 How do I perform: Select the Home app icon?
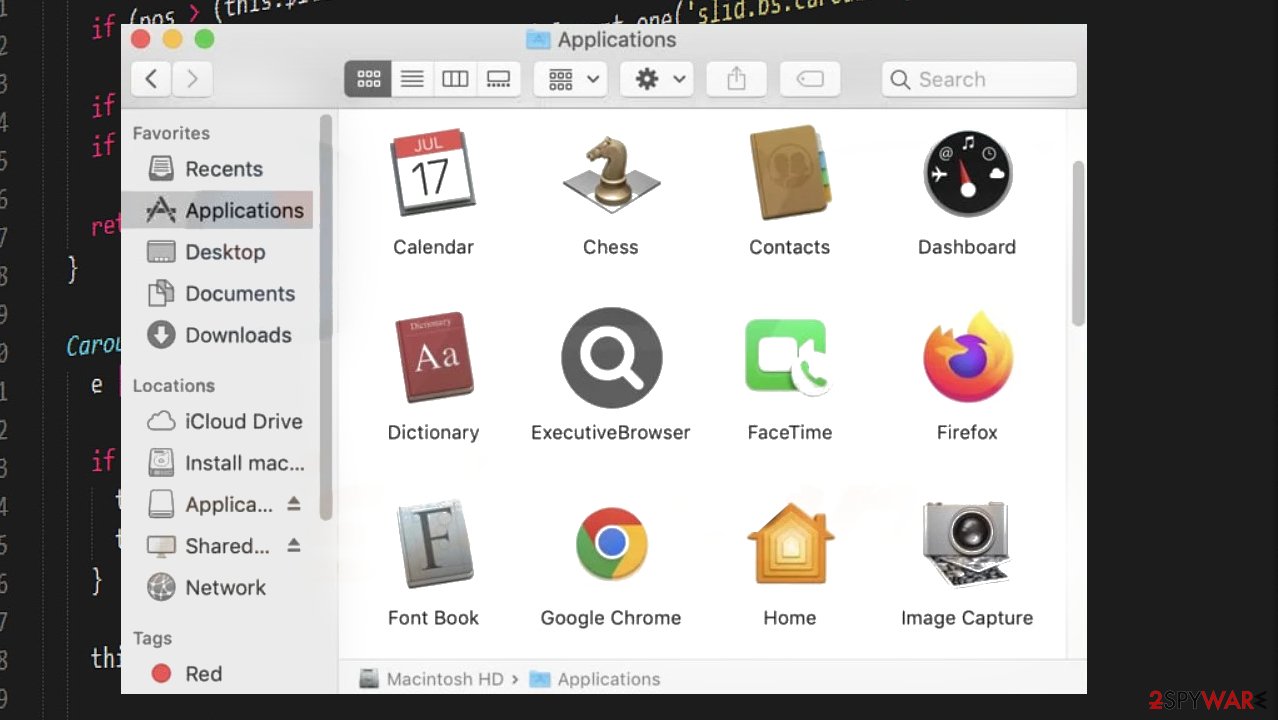(x=790, y=543)
